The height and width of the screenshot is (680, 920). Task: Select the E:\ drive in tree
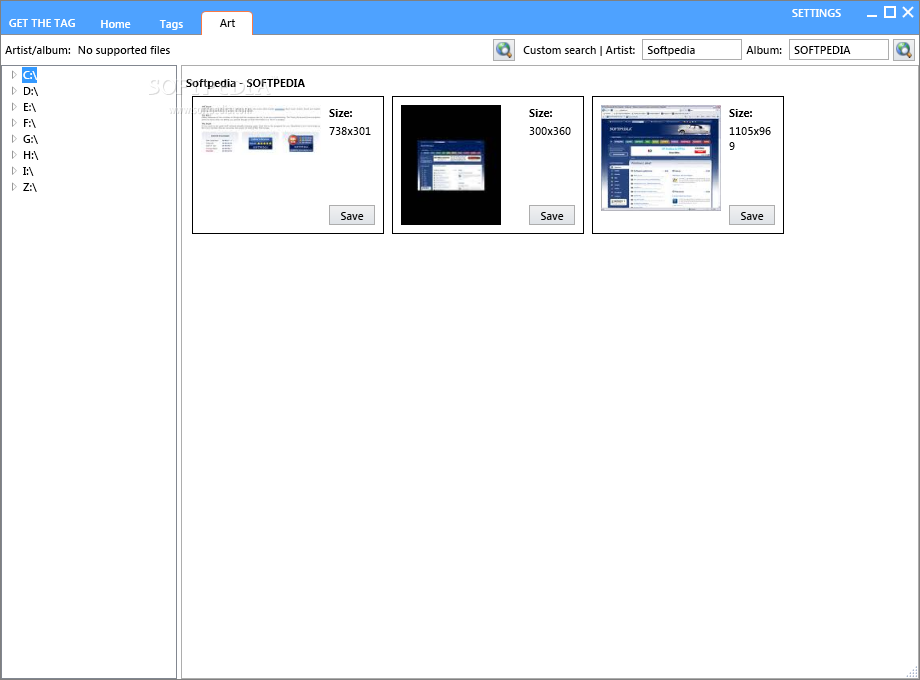(x=29, y=107)
